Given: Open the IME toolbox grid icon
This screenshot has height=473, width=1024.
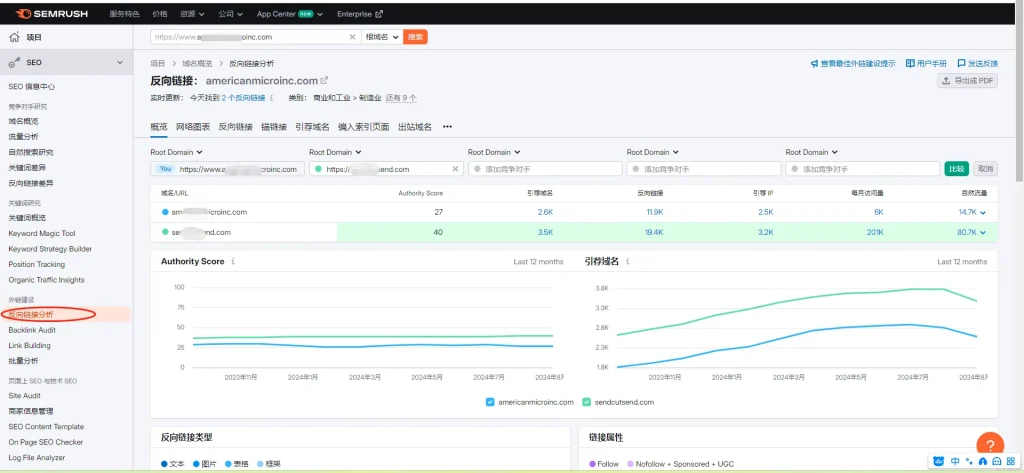Looking at the screenshot, I should pyautogui.click(x=1010, y=461).
